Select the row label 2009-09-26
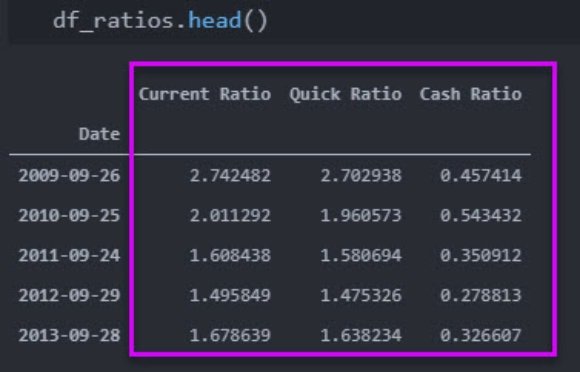580x372 pixels. pyautogui.click(x=70, y=175)
